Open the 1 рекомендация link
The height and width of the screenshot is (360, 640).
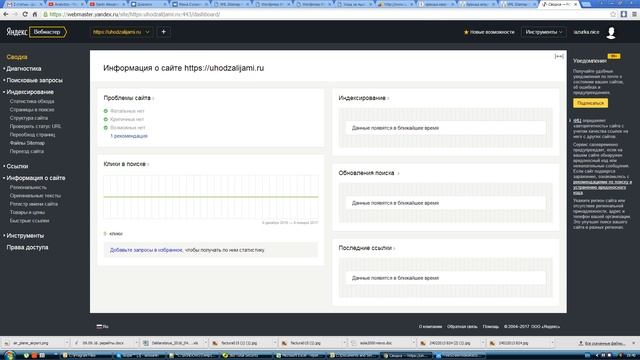pyautogui.click(x=129, y=136)
